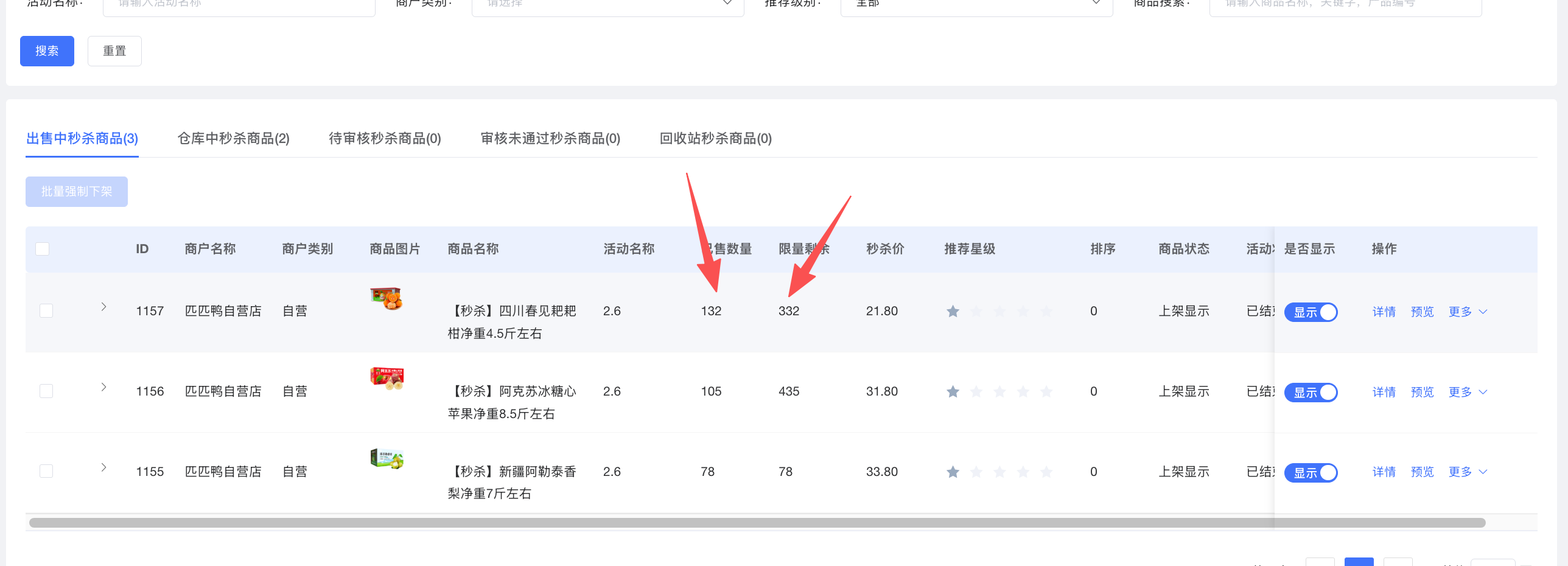This screenshot has width=1568, height=566.
Task: Open 更多 dropdown for product 1157
Action: click(x=1467, y=312)
